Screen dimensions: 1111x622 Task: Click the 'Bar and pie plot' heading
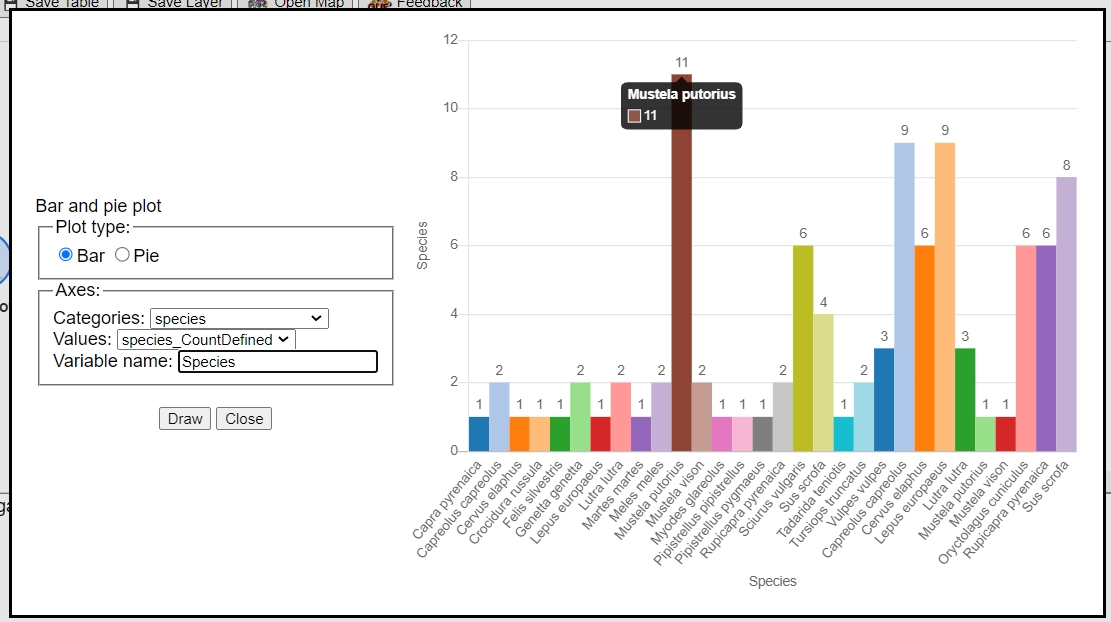pos(98,206)
